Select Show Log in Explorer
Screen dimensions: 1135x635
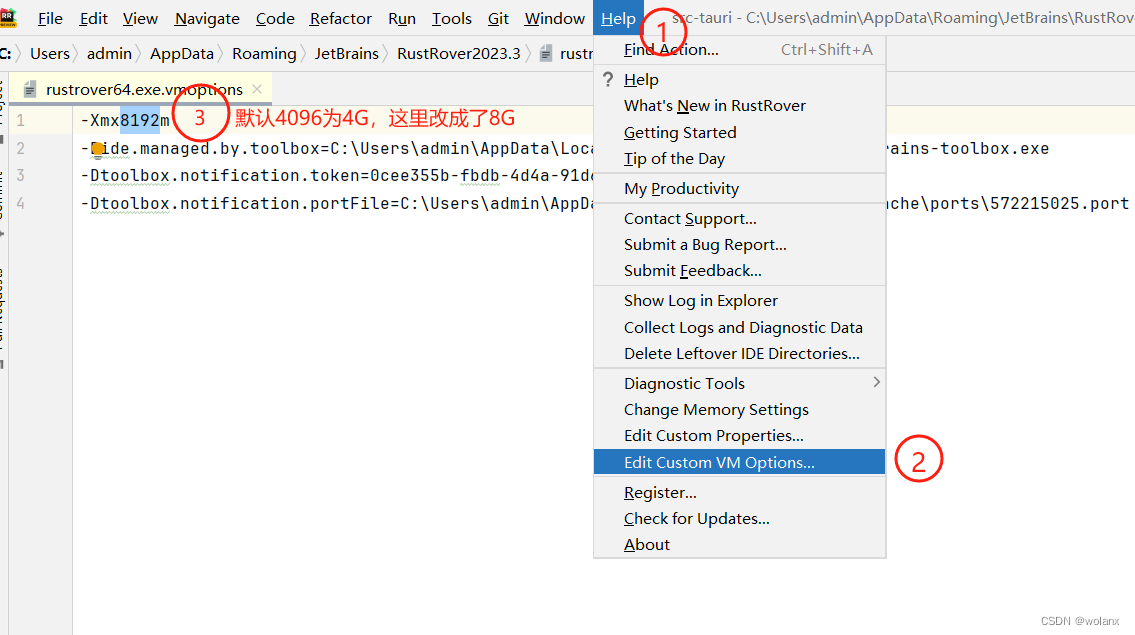point(739,300)
